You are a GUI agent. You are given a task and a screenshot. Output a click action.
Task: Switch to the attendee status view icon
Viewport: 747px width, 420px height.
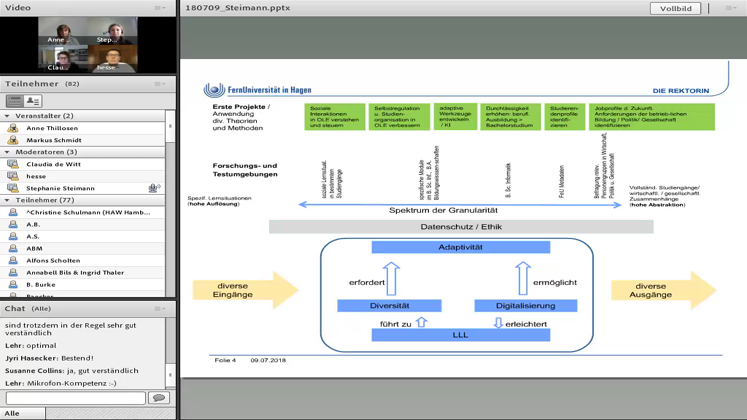[33, 101]
